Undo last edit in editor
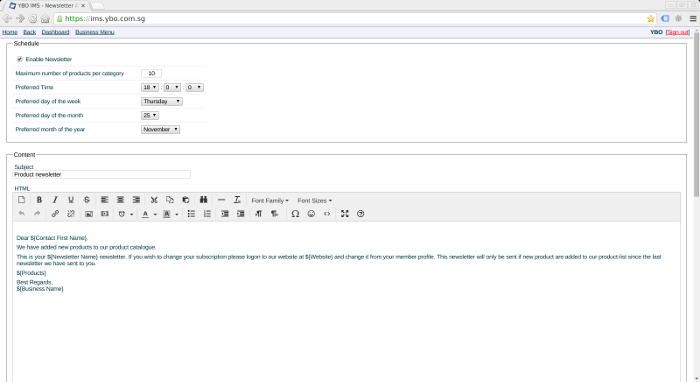The image size is (700, 382). pos(21,214)
